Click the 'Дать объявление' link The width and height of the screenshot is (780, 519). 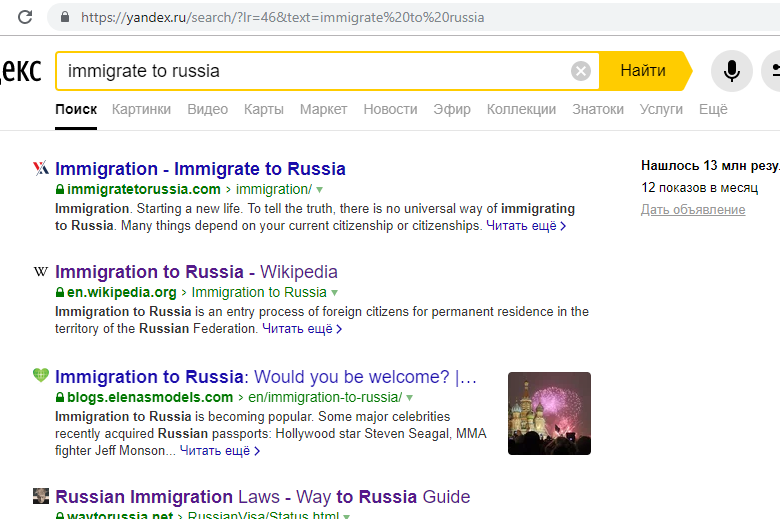[x=693, y=209]
